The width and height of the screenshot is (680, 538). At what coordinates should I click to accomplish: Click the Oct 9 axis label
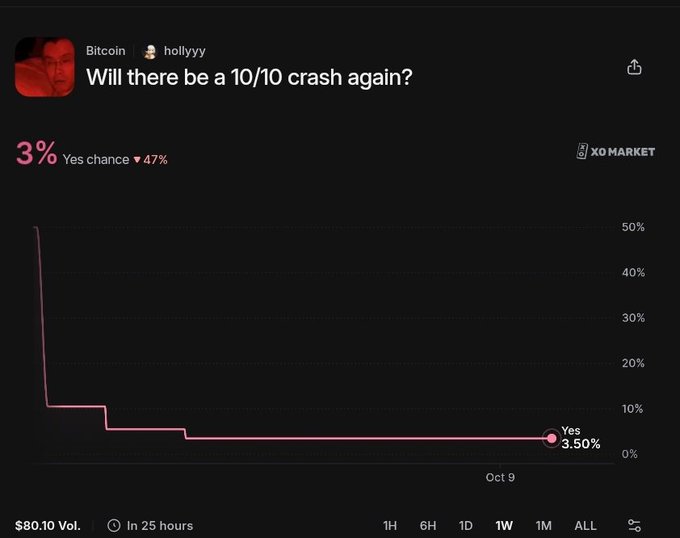(500, 477)
